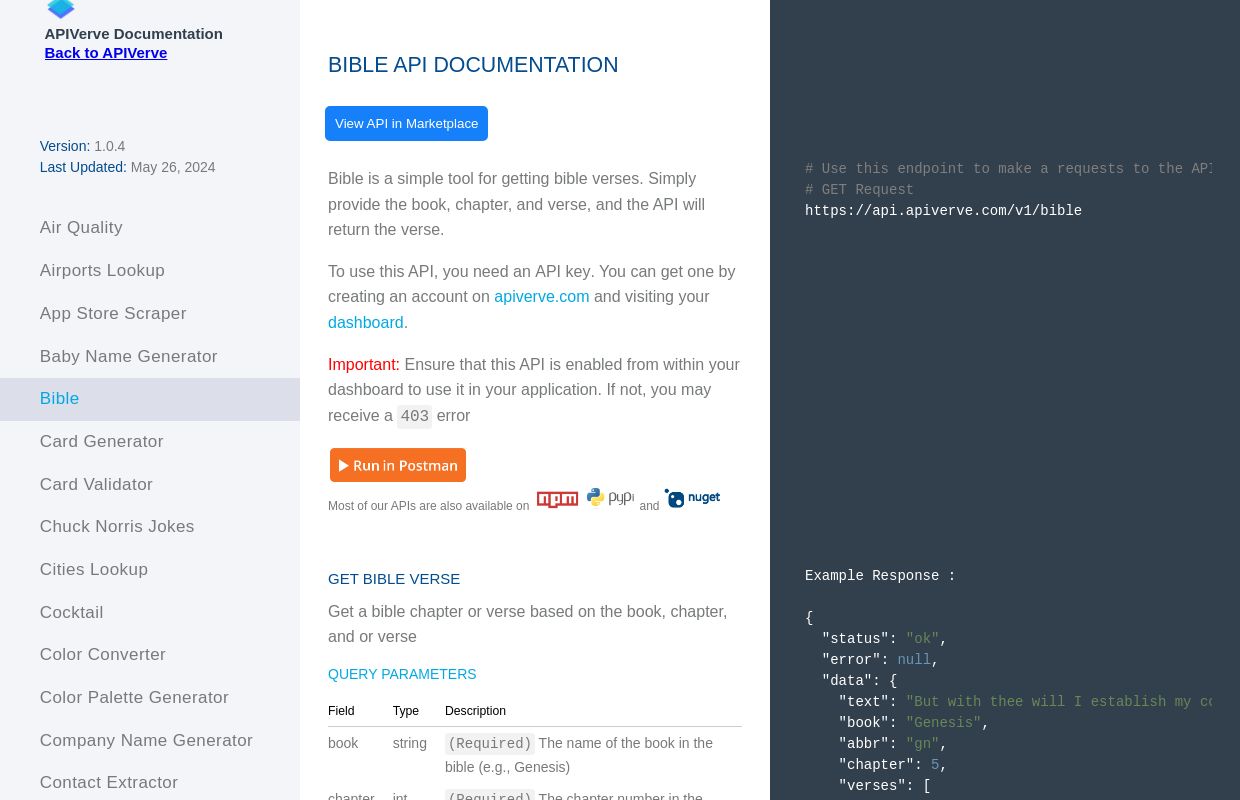
Task: Open the PyPI package logo
Action: pos(610,497)
